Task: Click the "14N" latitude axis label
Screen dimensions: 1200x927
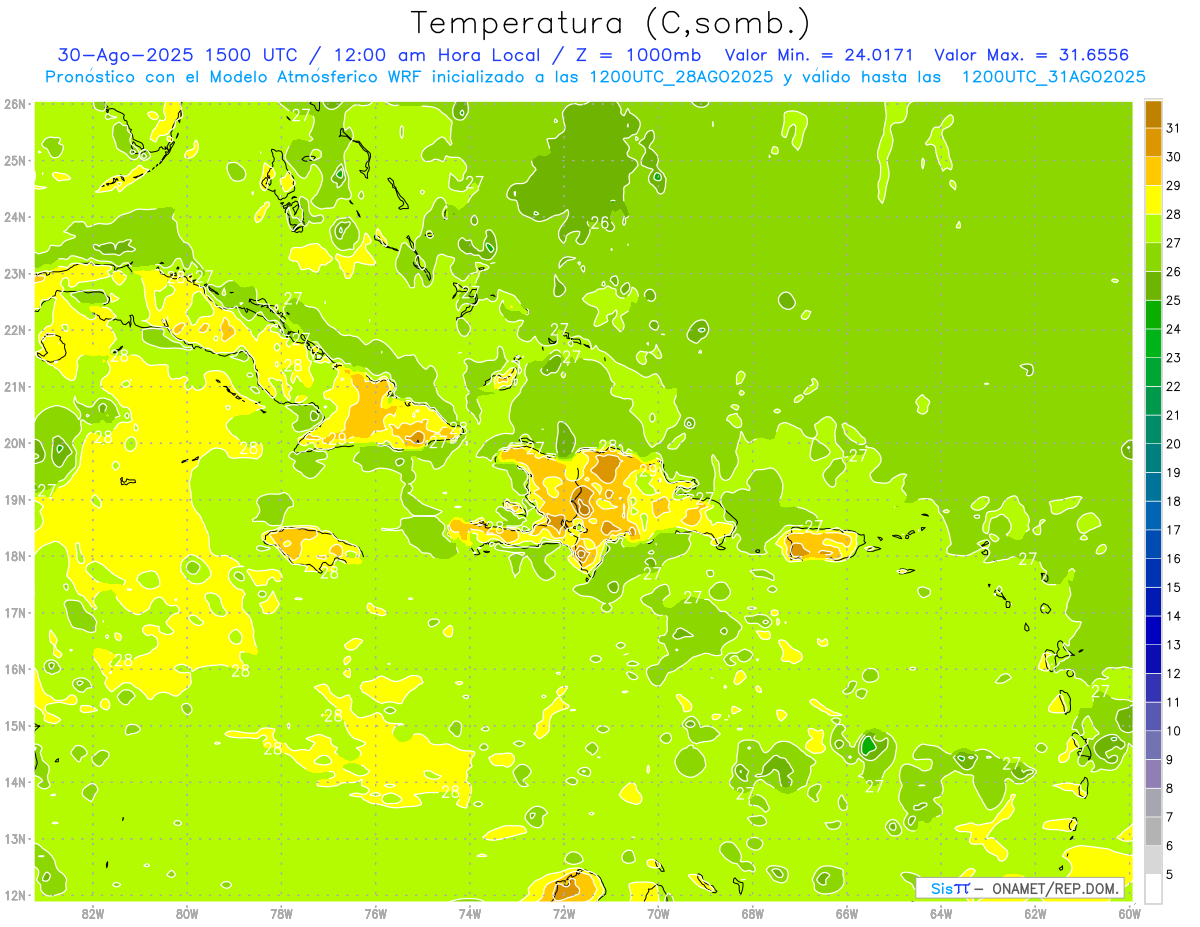Action: pyautogui.click(x=15, y=782)
